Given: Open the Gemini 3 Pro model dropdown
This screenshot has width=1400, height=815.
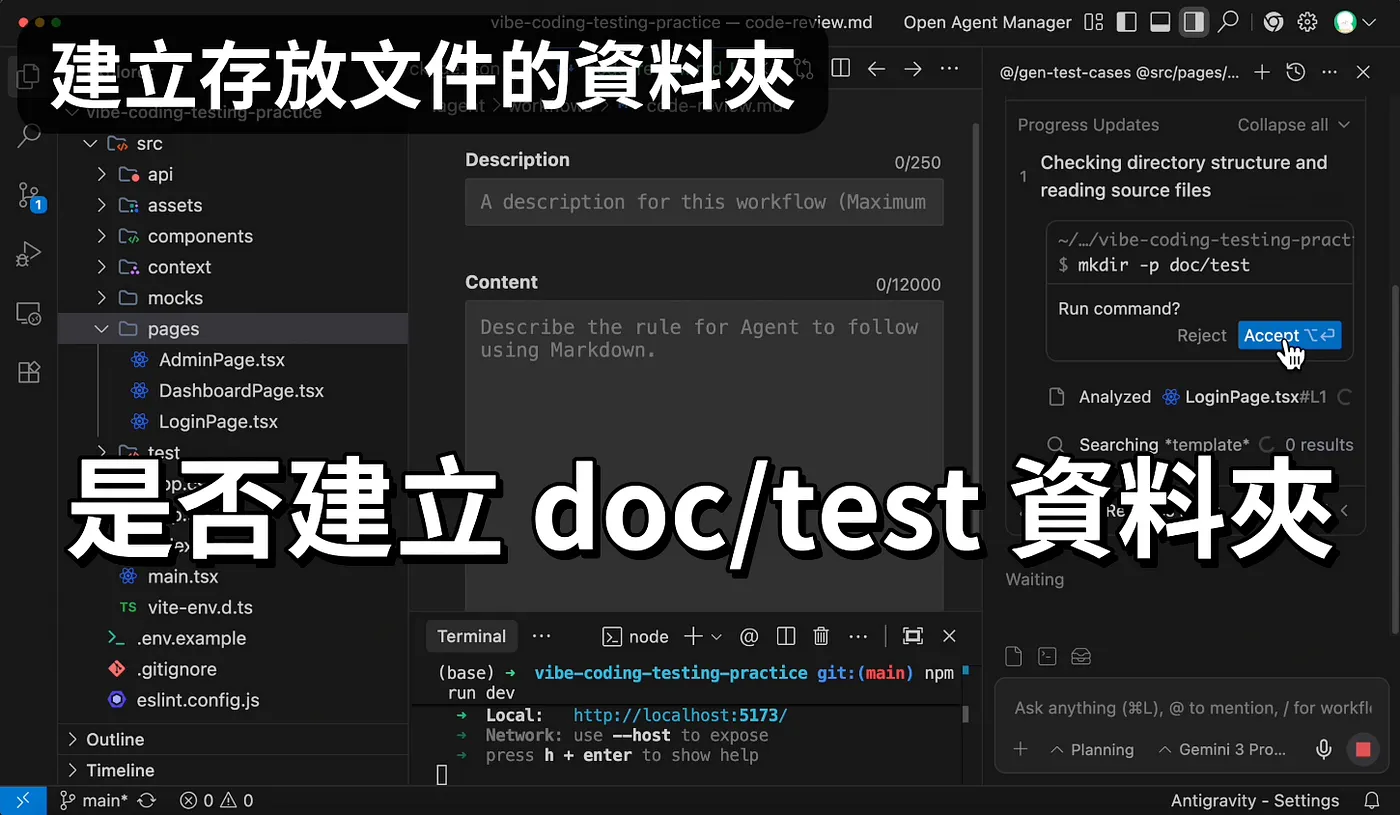Looking at the screenshot, I should coord(1222,749).
